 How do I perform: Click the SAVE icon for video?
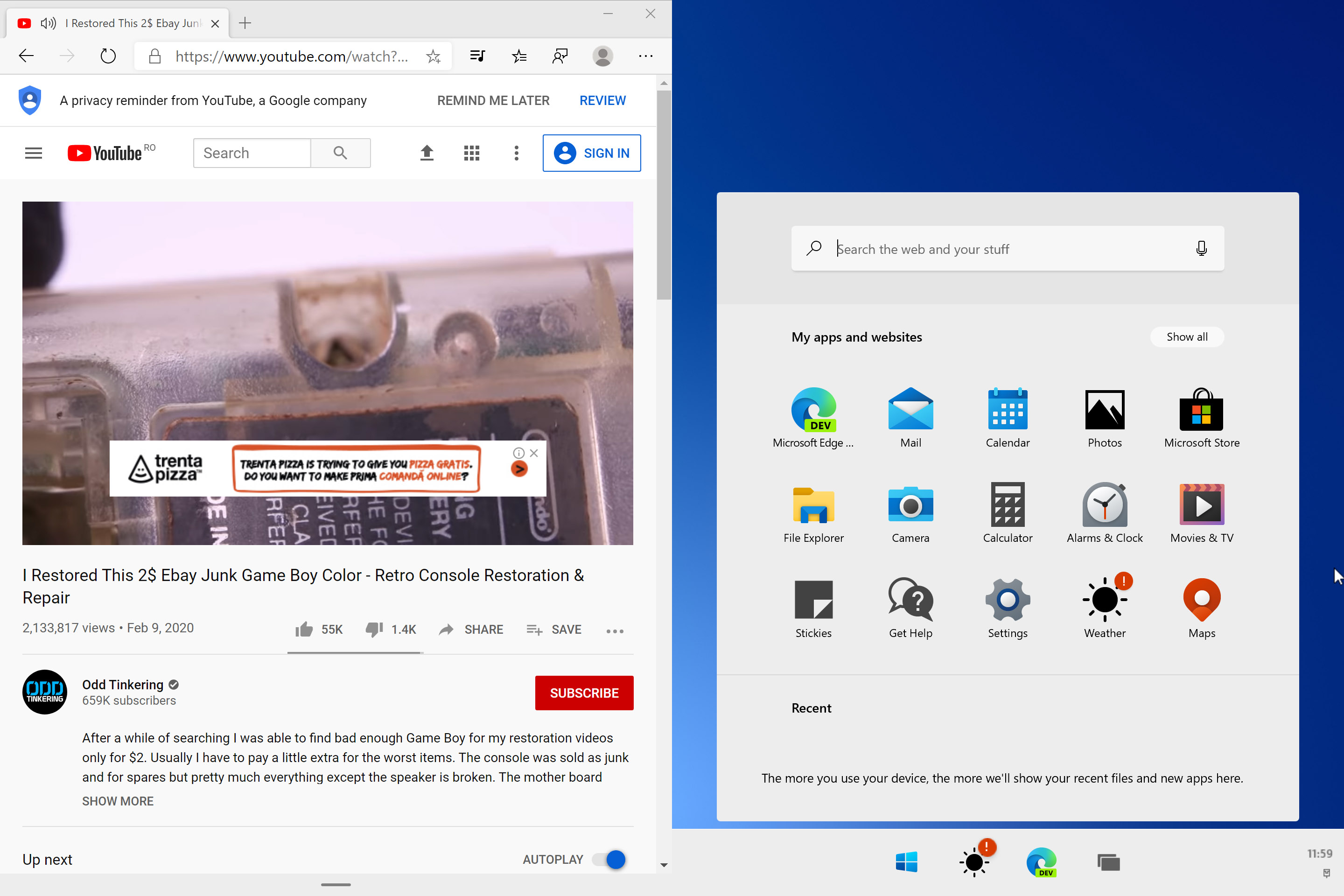535,629
